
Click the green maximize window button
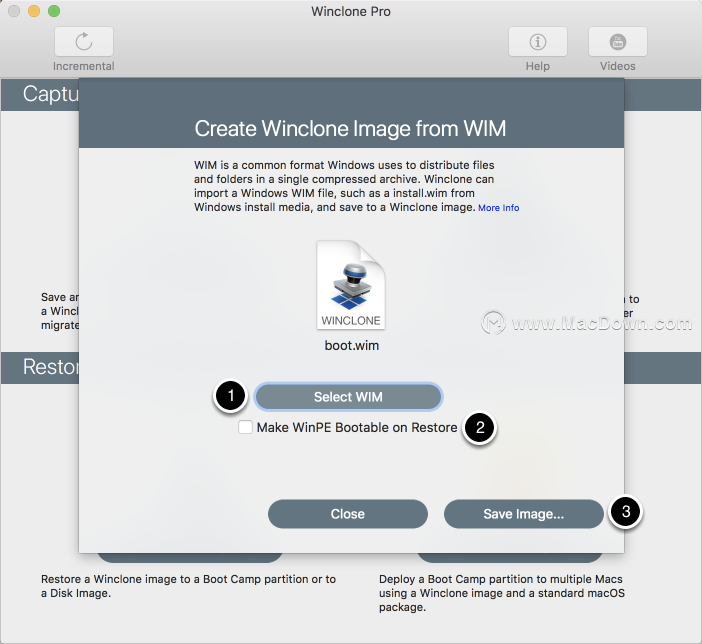click(54, 11)
